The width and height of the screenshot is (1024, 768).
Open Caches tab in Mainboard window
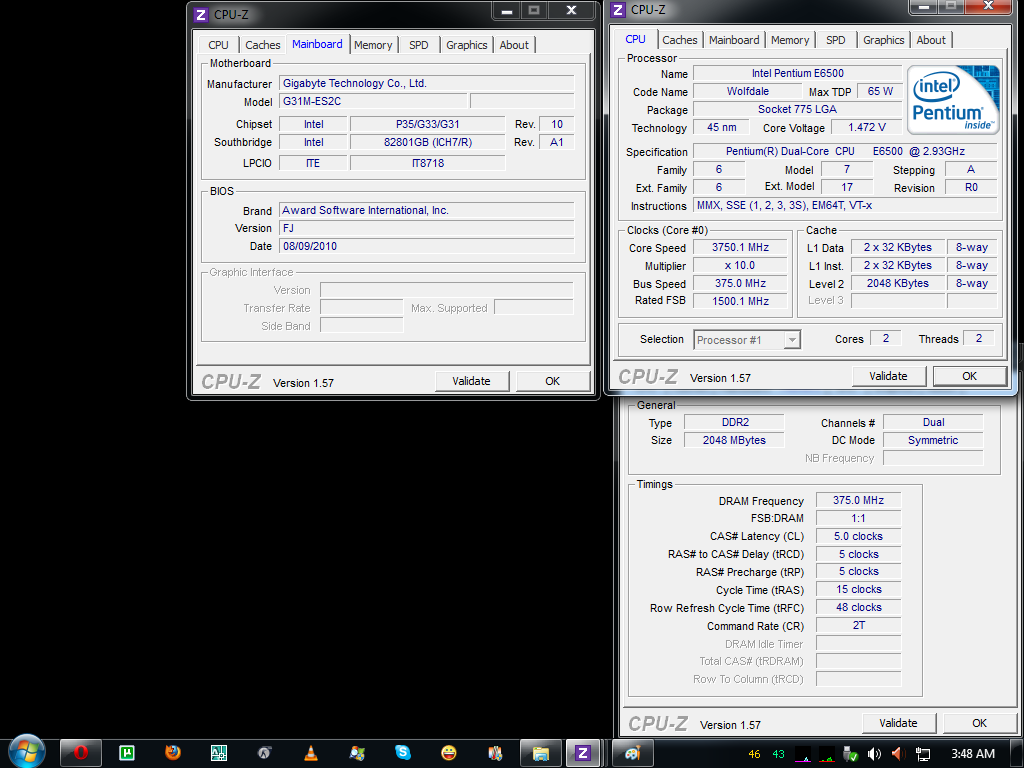coord(263,45)
